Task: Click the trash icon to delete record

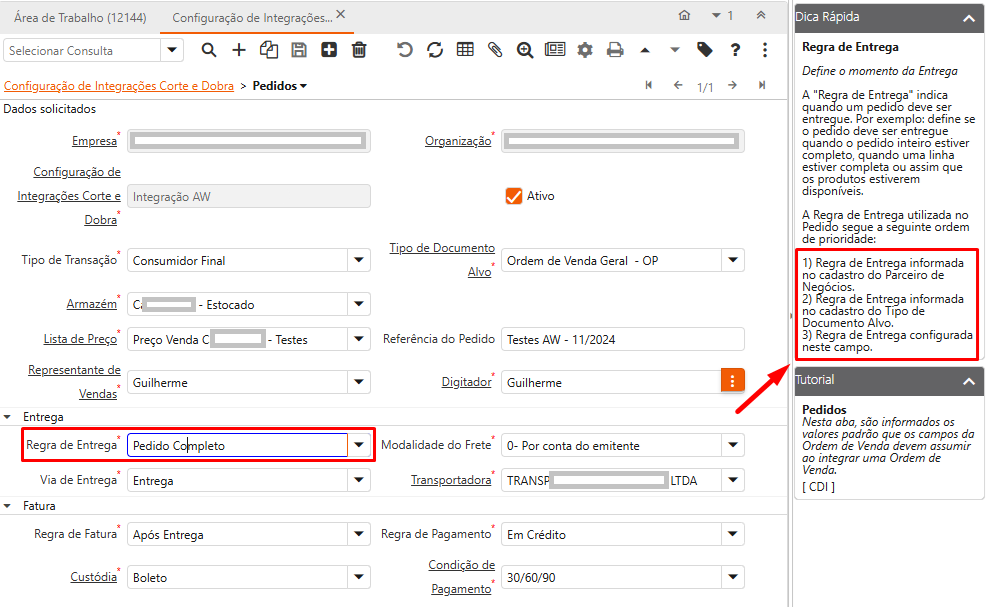Action: 359,50
